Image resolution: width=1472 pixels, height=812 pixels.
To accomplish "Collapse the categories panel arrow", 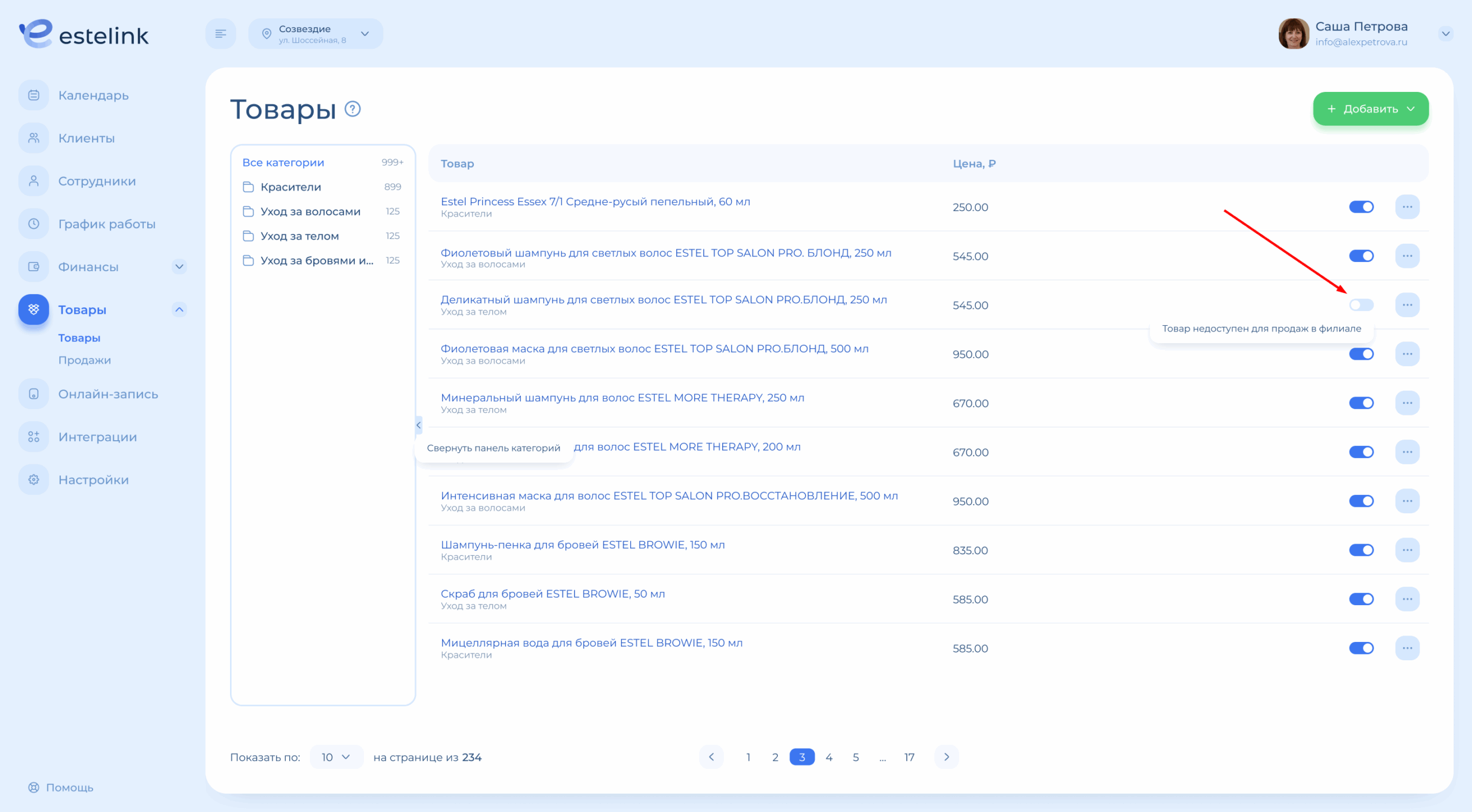I will (x=419, y=425).
